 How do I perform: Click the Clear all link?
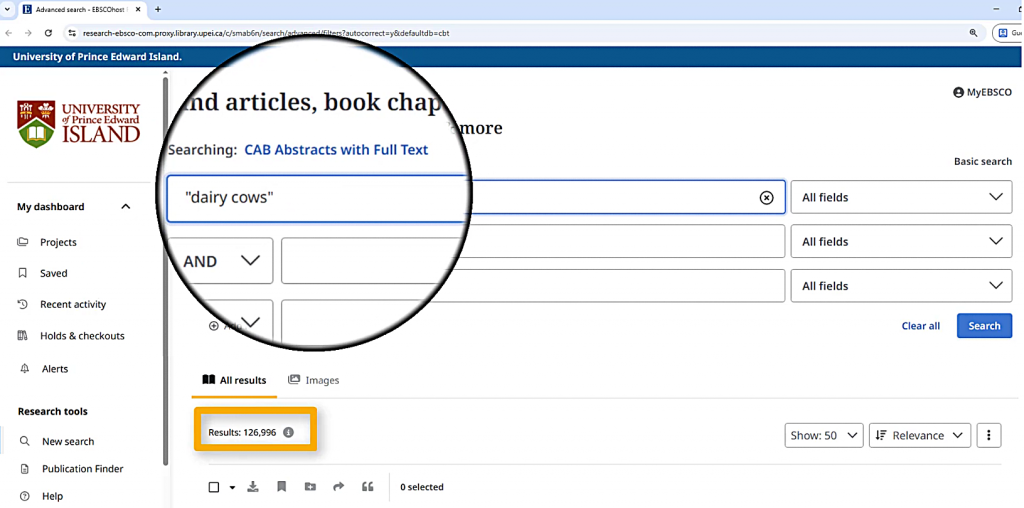click(x=920, y=326)
